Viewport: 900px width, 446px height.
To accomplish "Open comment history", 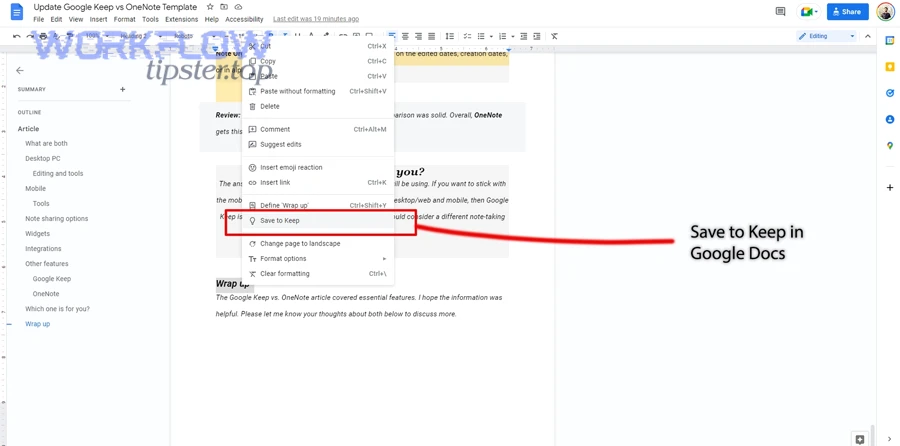I will coord(780,11).
